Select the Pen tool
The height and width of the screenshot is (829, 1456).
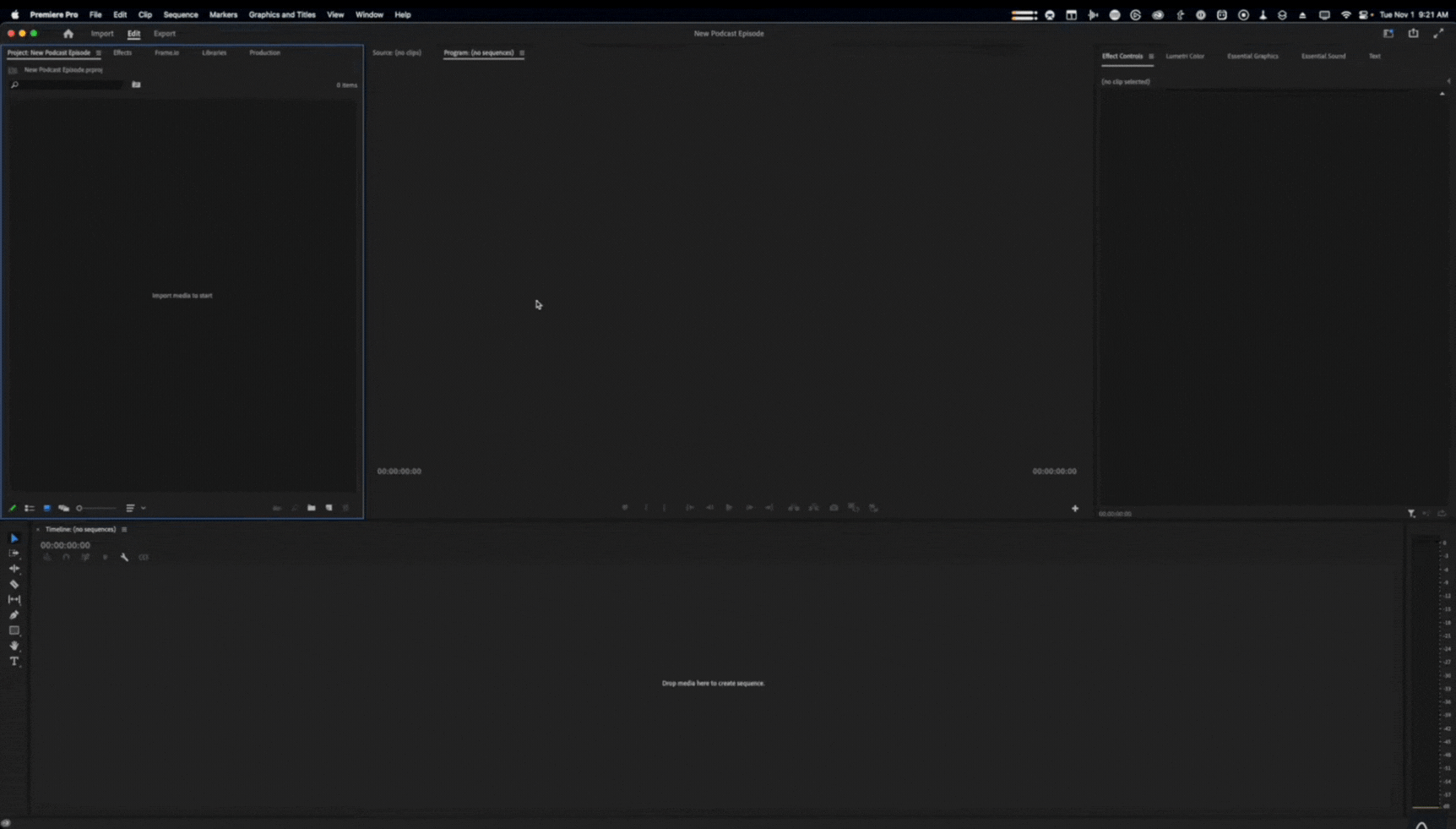[x=14, y=615]
